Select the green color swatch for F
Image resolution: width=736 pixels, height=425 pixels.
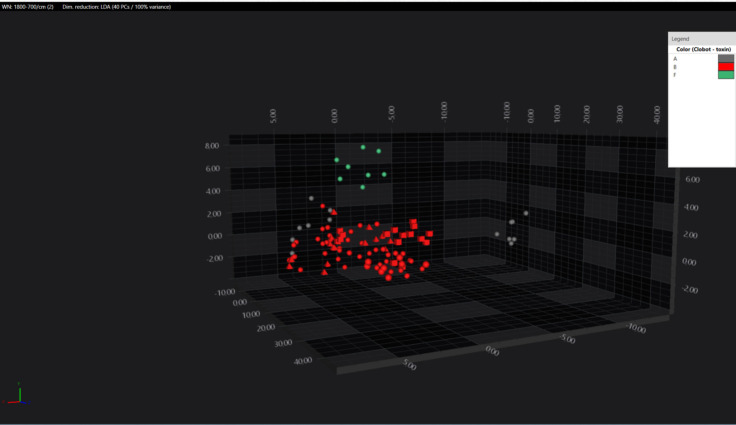click(726, 74)
